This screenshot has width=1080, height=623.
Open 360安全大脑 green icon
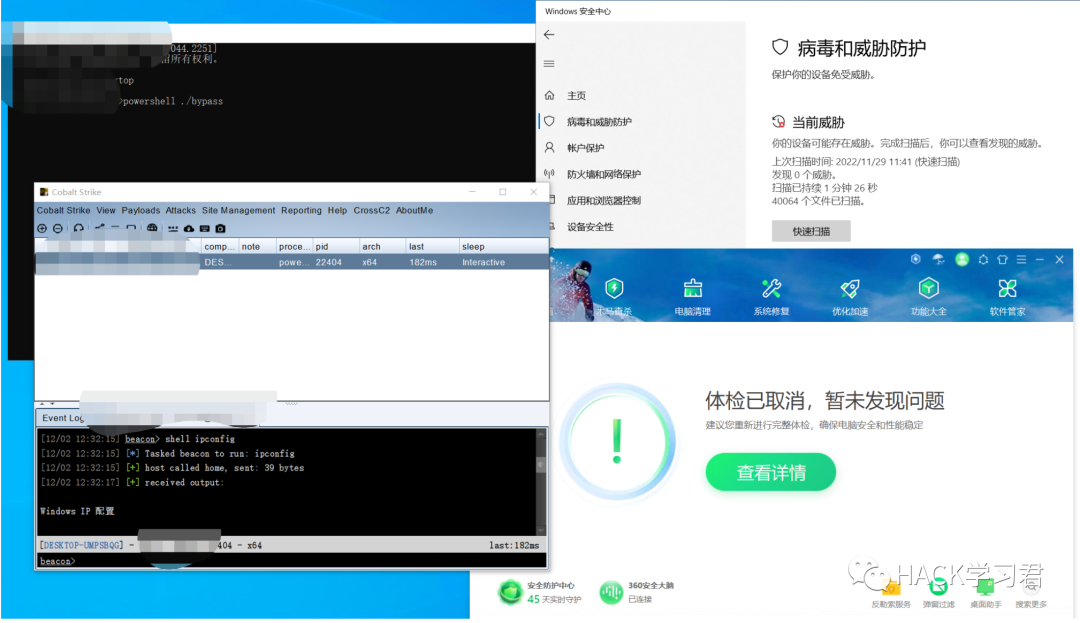611,592
